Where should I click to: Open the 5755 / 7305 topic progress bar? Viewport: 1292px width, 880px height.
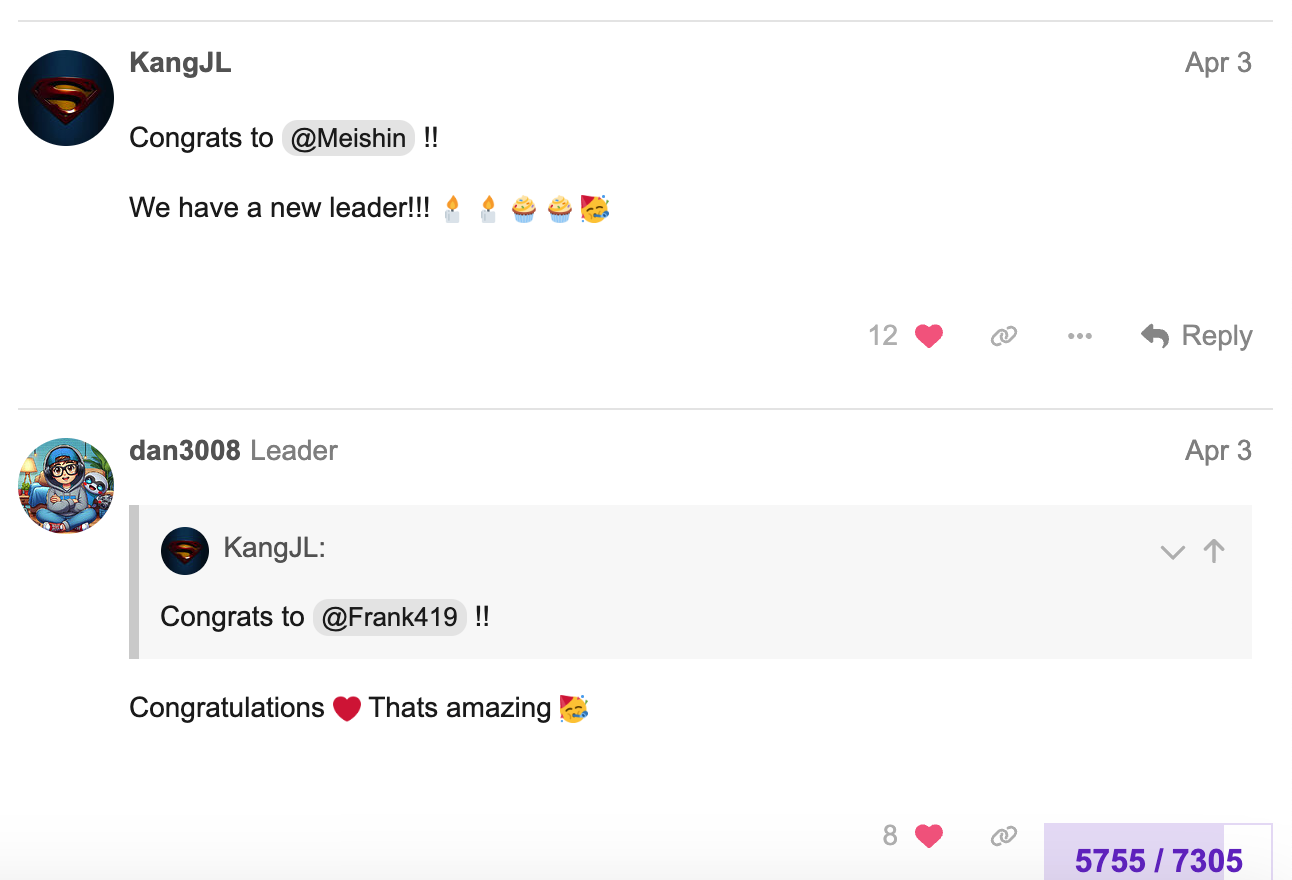point(1158,860)
